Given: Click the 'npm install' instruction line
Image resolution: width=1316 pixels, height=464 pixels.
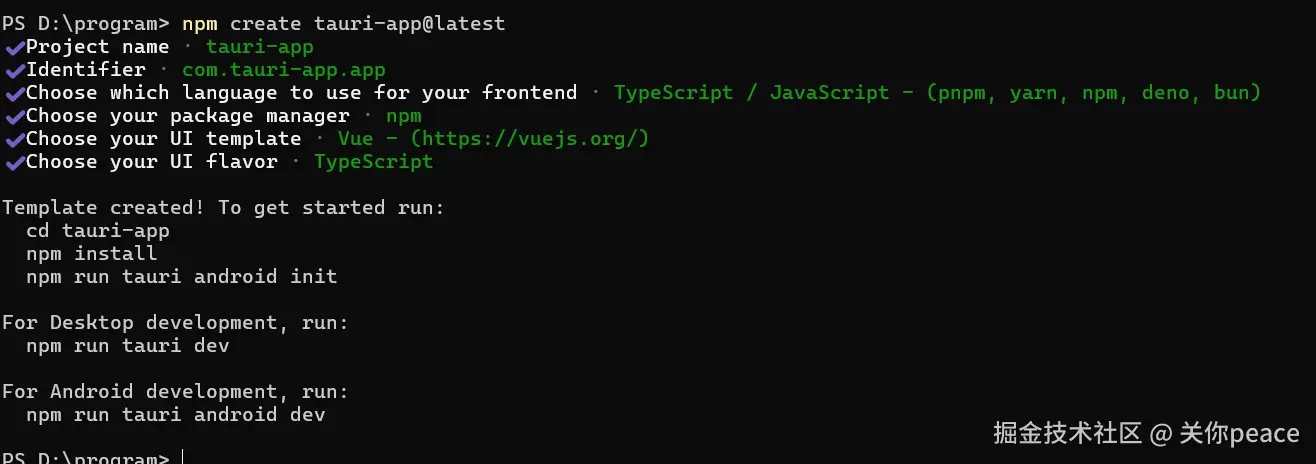Looking at the screenshot, I should [x=91, y=254].
